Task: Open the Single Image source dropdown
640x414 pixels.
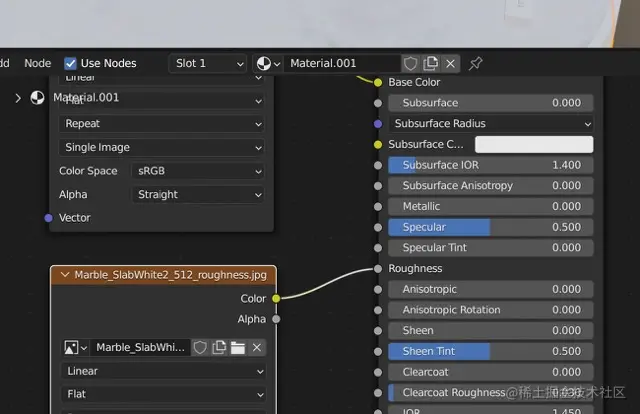Action: click(x=162, y=147)
